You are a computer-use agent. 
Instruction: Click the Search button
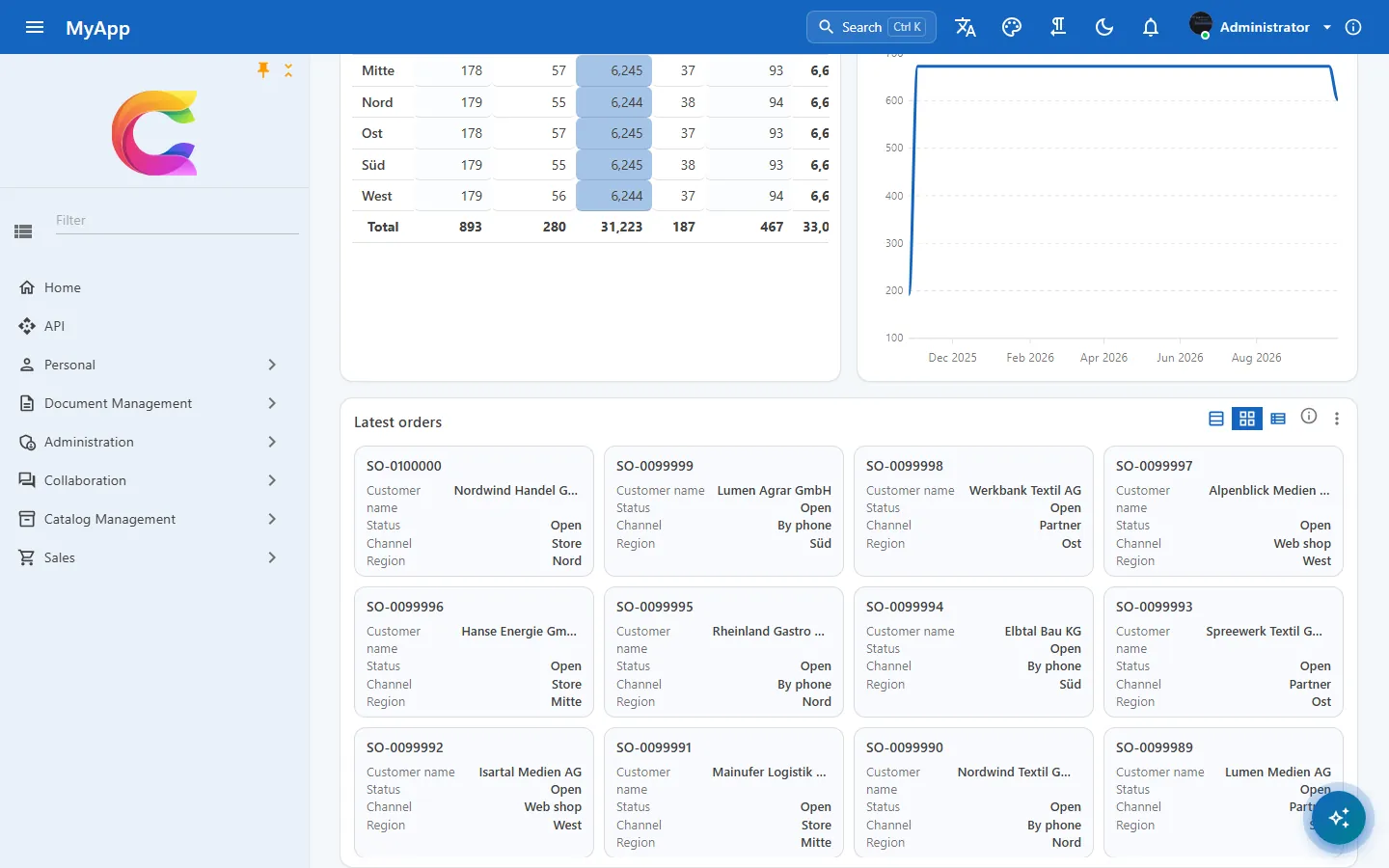[871, 27]
